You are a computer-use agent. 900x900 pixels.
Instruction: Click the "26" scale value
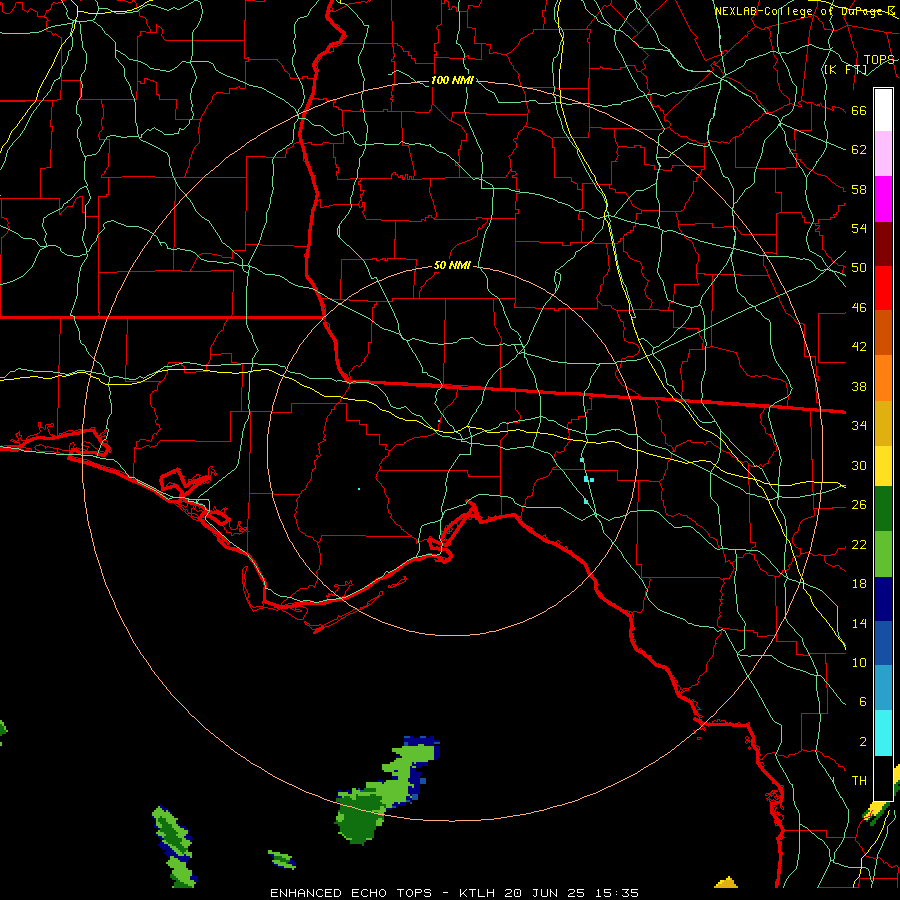(x=859, y=505)
